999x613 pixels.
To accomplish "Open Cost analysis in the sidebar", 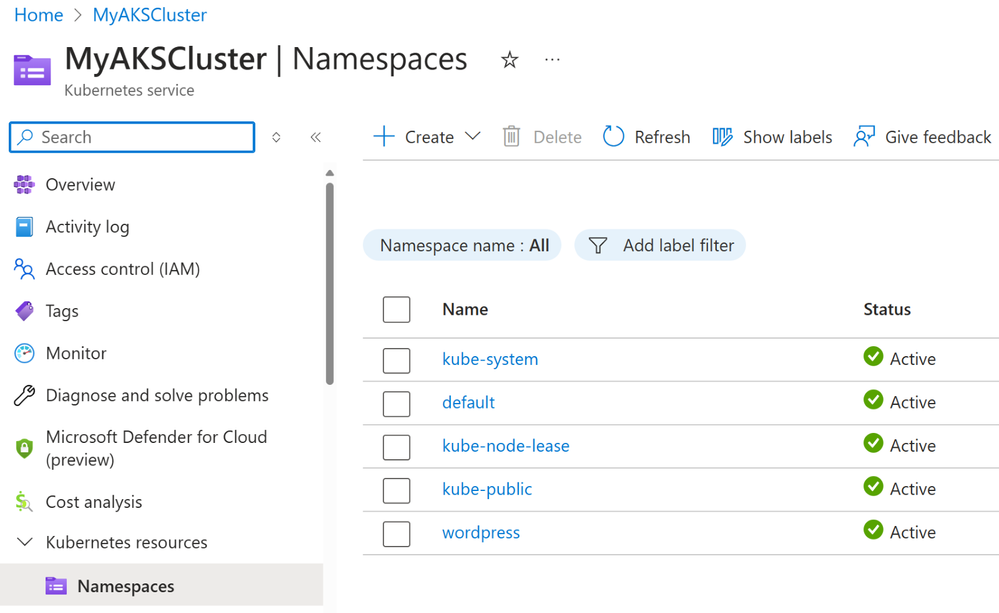I will [94, 501].
